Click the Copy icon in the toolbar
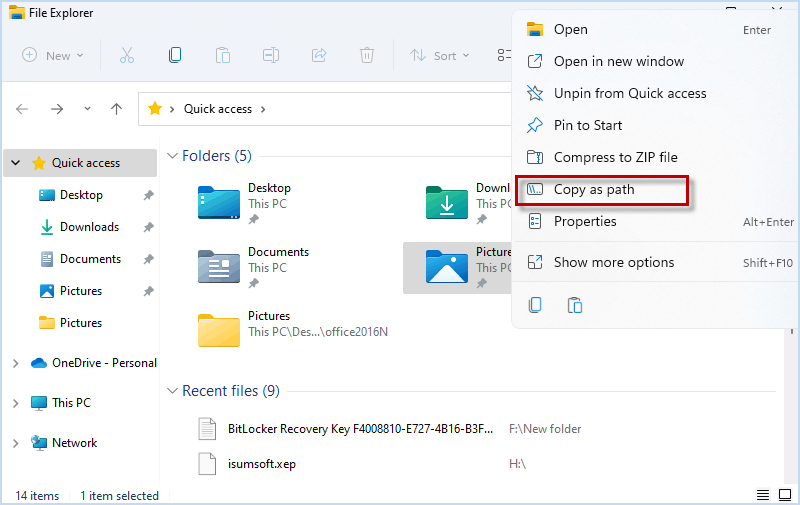The image size is (800, 505). [x=175, y=55]
